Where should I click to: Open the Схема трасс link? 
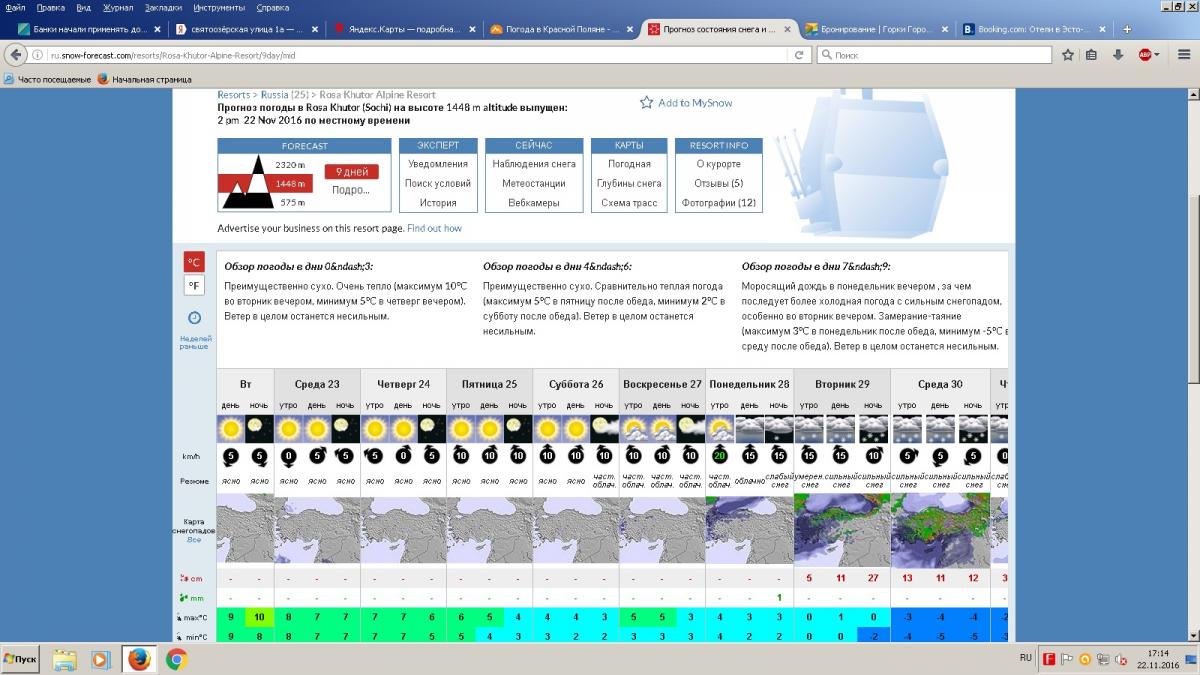click(x=629, y=203)
